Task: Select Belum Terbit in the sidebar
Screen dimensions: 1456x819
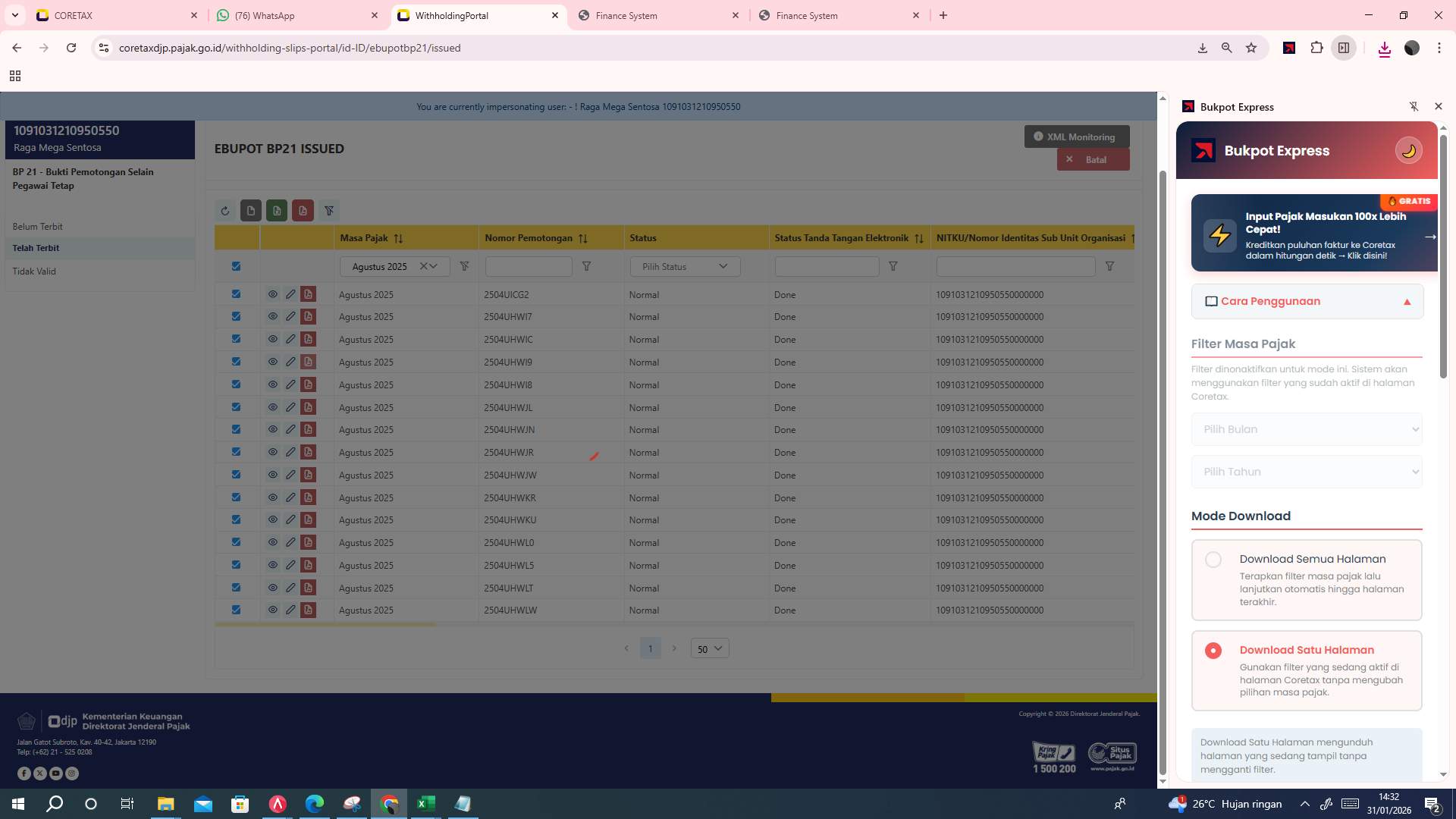Action: 36,227
